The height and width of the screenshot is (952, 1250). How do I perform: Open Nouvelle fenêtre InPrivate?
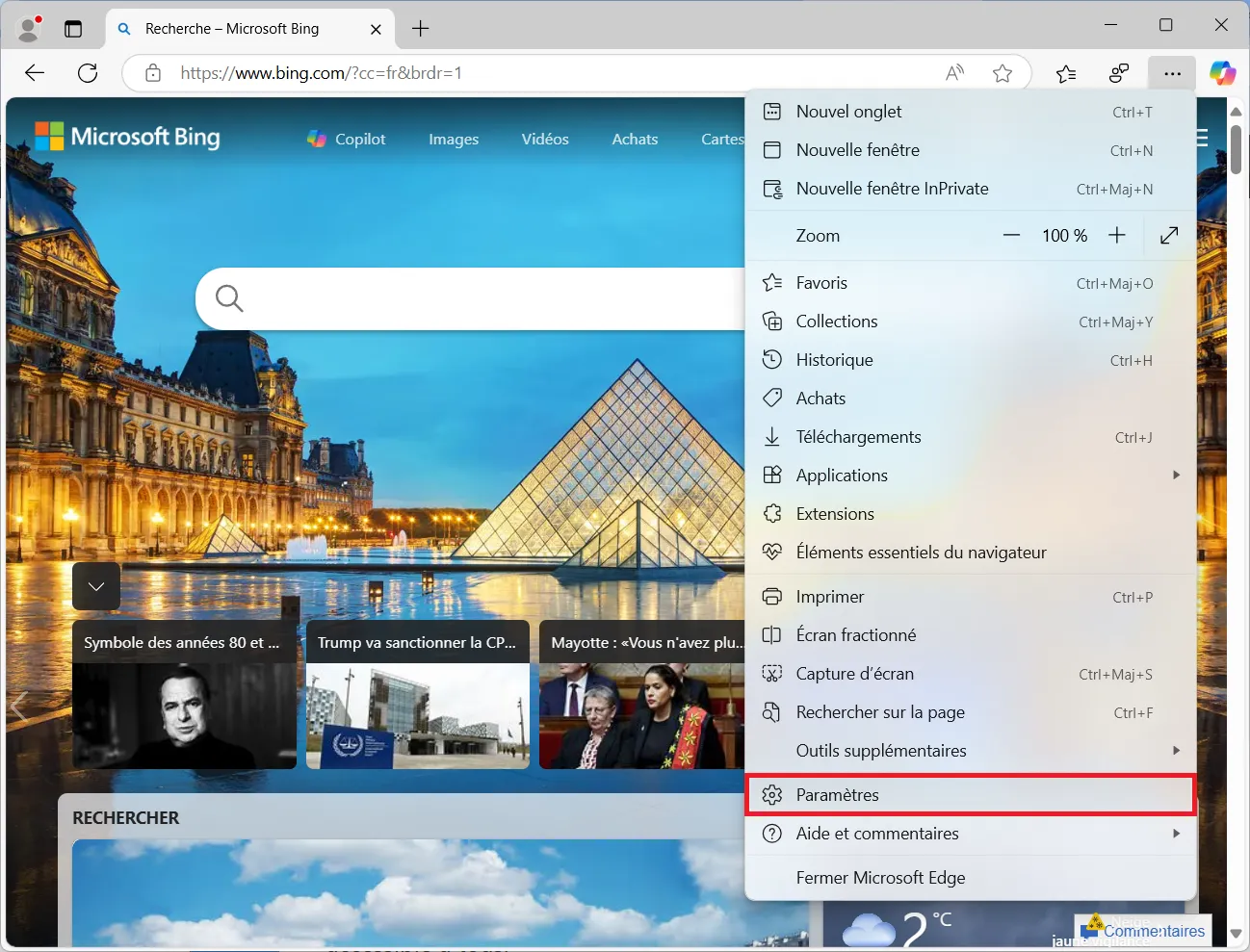[971, 189]
